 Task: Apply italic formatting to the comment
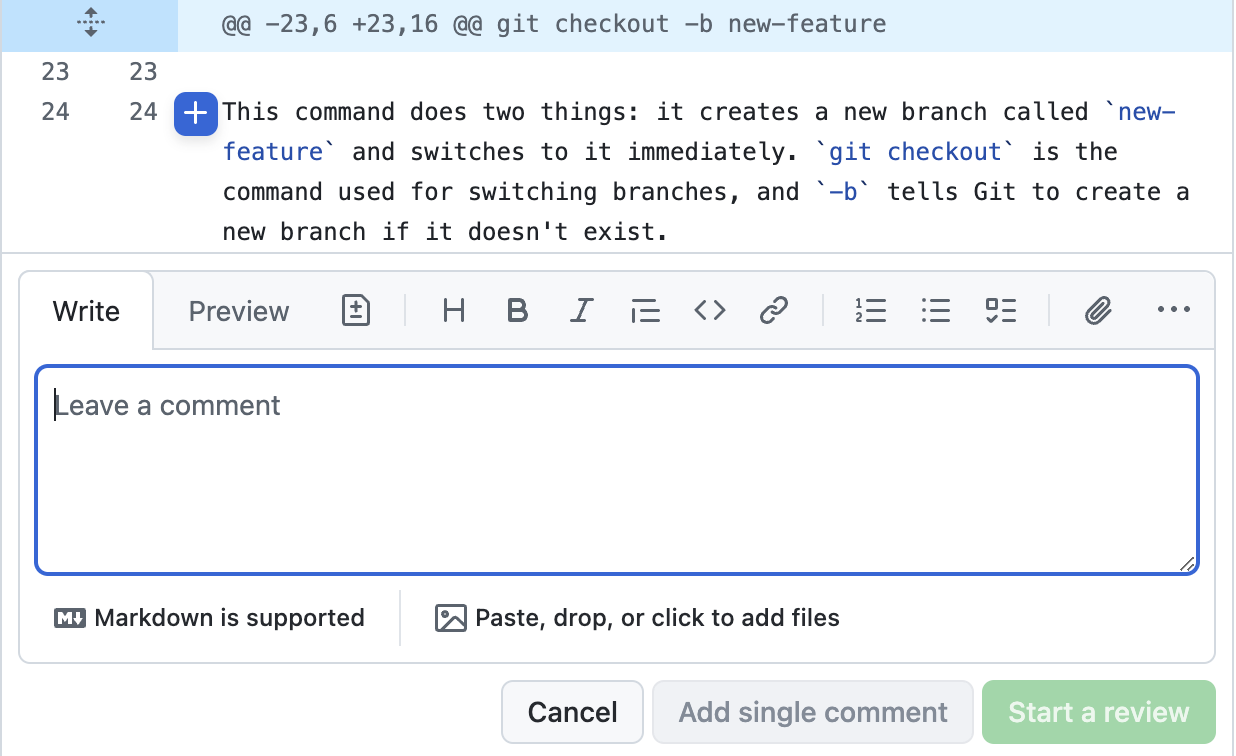pos(581,311)
